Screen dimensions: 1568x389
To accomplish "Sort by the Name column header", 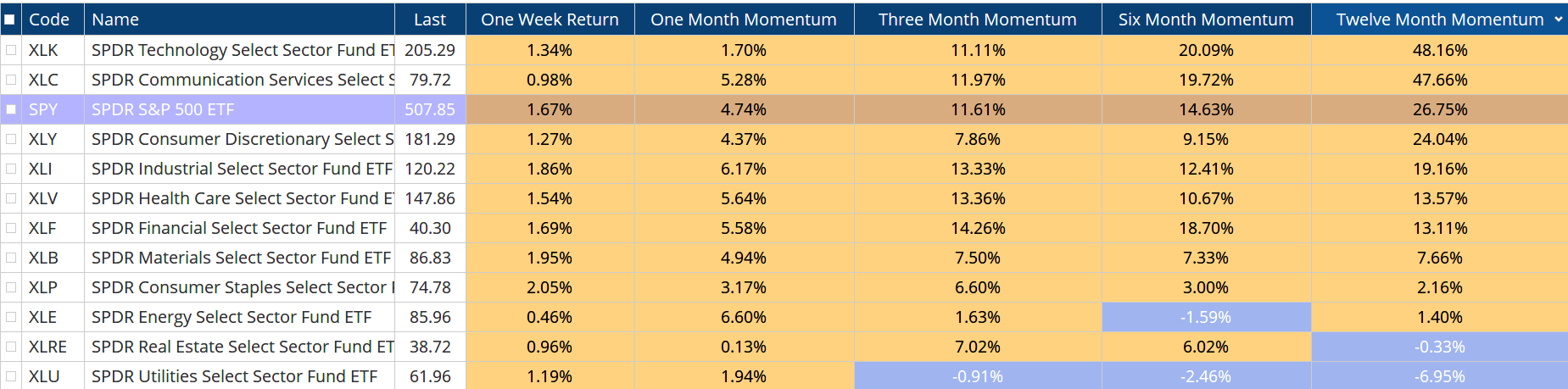I will pyautogui.click(x=115, y=19).
